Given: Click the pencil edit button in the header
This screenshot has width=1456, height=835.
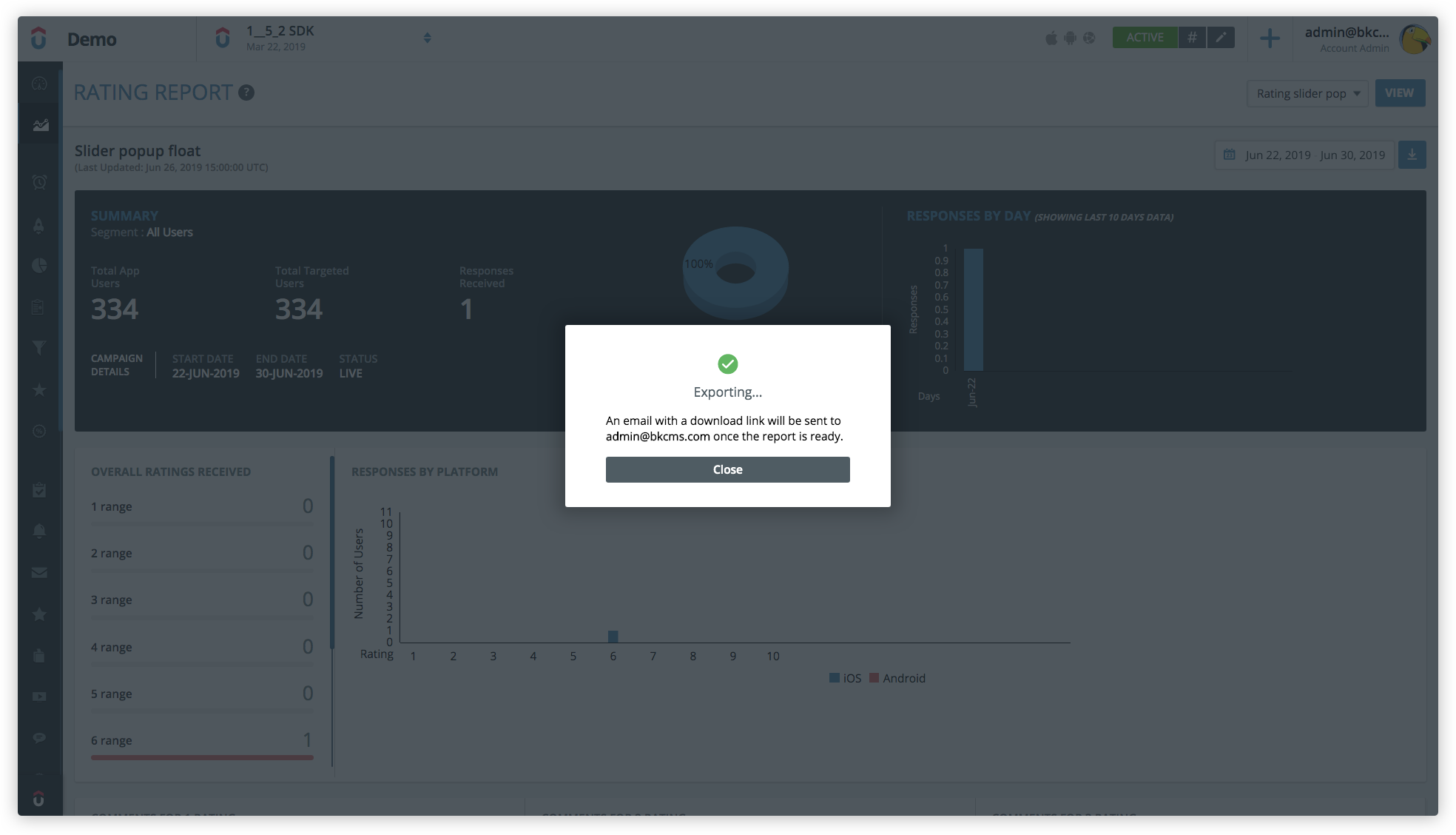Looking at the screenshot, I should (x=1221, y=37).
